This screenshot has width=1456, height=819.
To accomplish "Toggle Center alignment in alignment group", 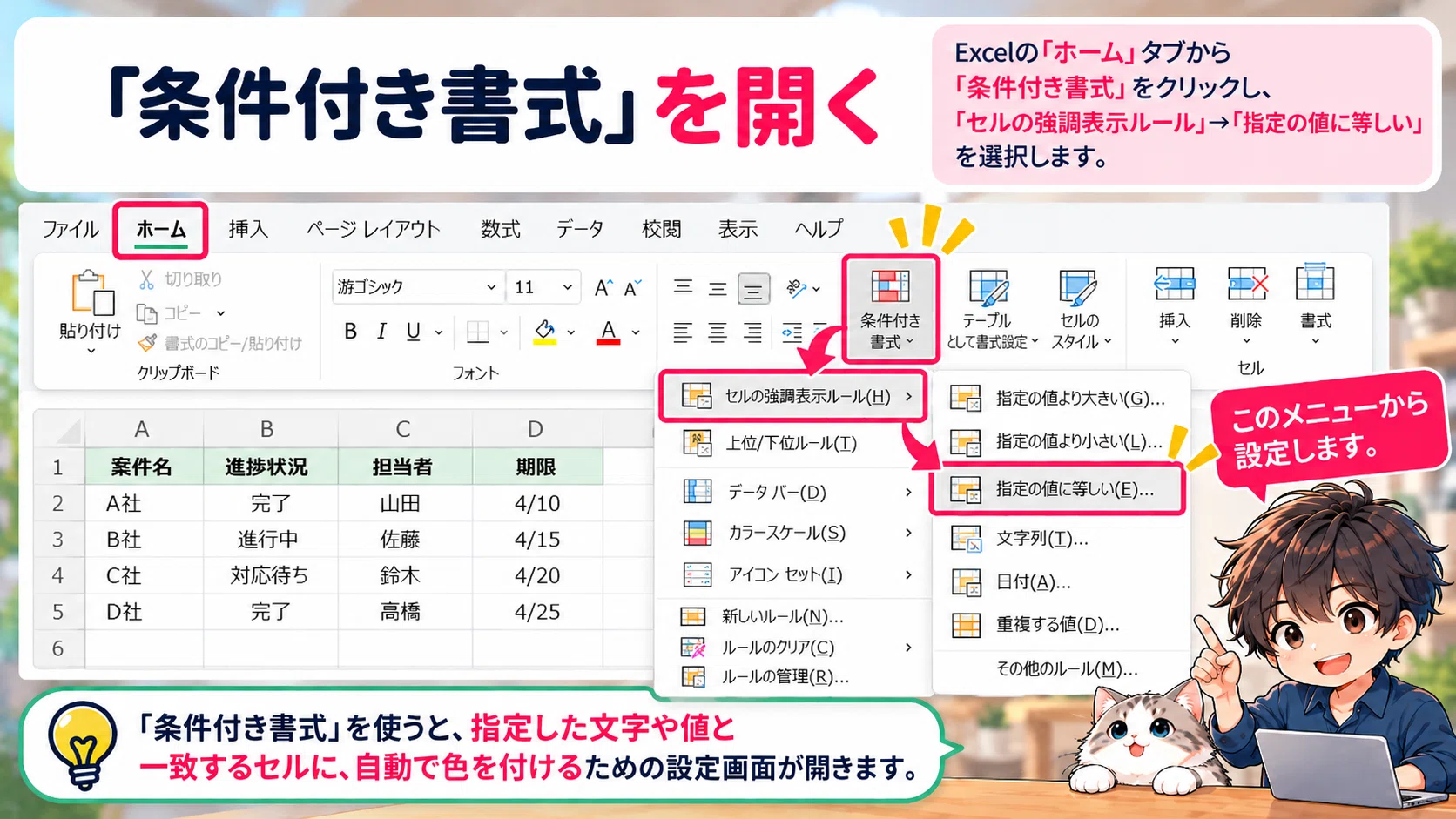I will coord(718,332).
